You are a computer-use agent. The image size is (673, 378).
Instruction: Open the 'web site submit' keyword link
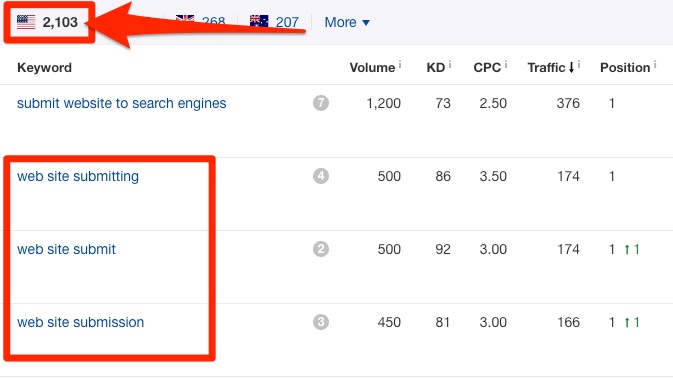click(x=66, y=249)
